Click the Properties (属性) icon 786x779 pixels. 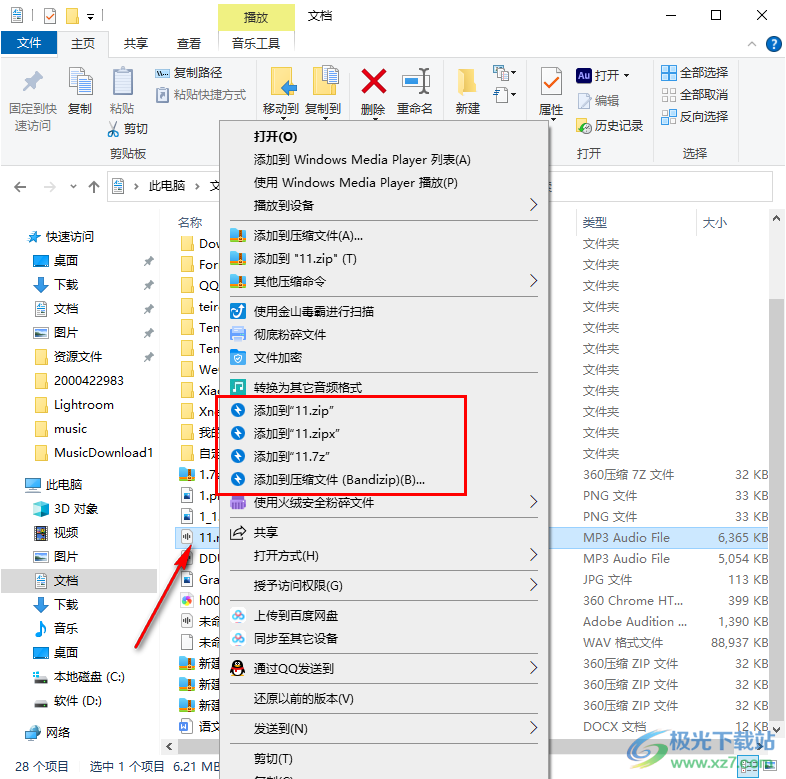tap(551, 81)
